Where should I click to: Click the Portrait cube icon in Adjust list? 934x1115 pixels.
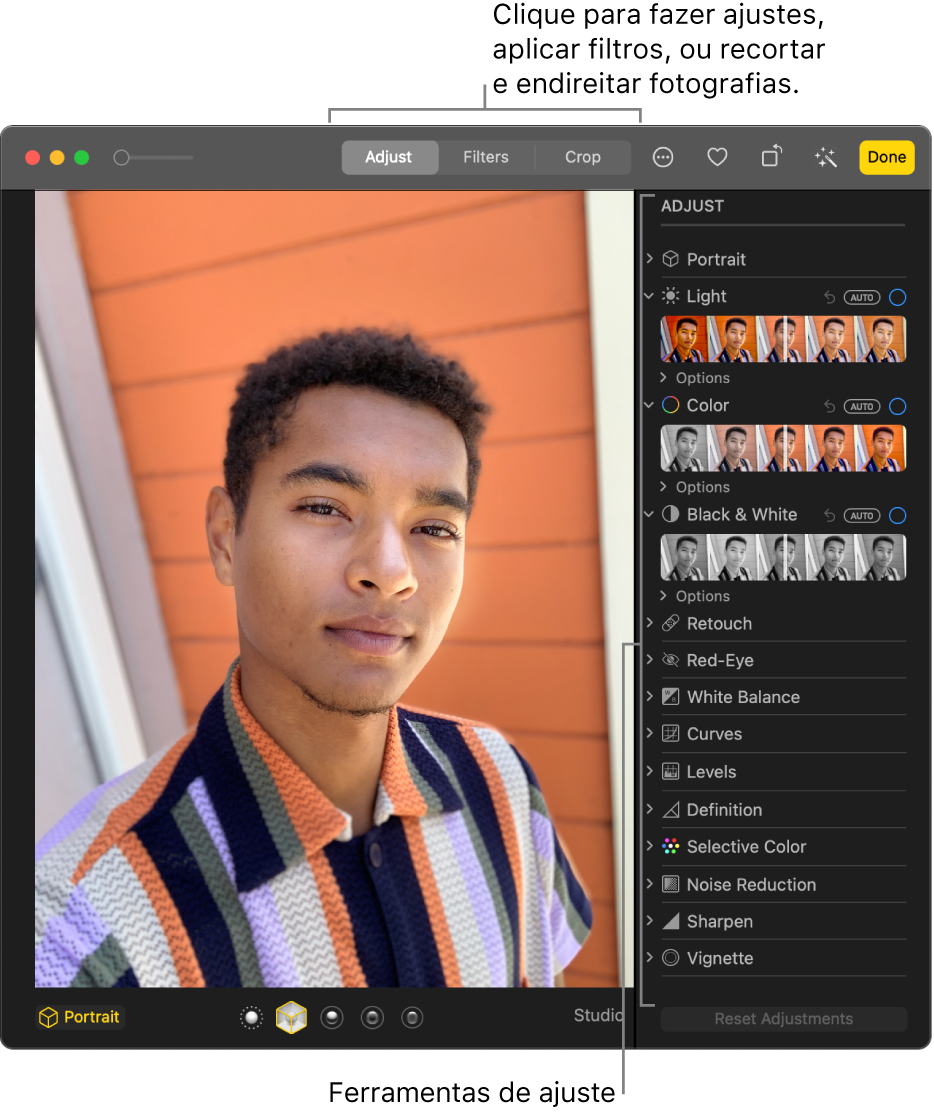(x=670, y=259)
